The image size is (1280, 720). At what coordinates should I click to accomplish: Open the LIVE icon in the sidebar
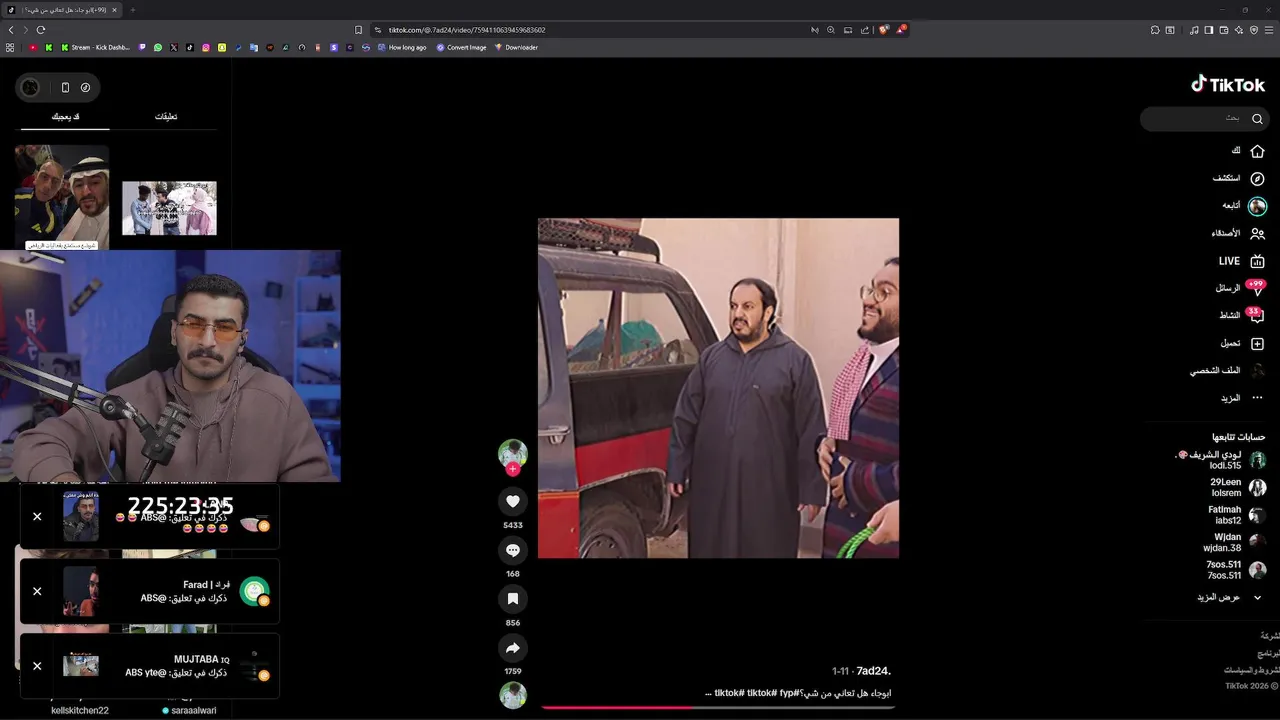click(x=1257, y=261)
